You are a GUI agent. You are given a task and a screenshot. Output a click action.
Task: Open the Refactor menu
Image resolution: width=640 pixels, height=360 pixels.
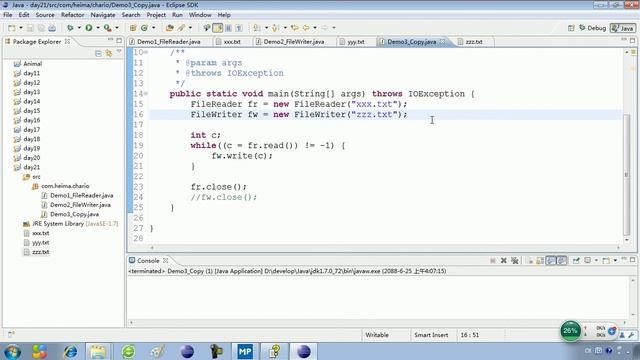(x=72, y=15)
